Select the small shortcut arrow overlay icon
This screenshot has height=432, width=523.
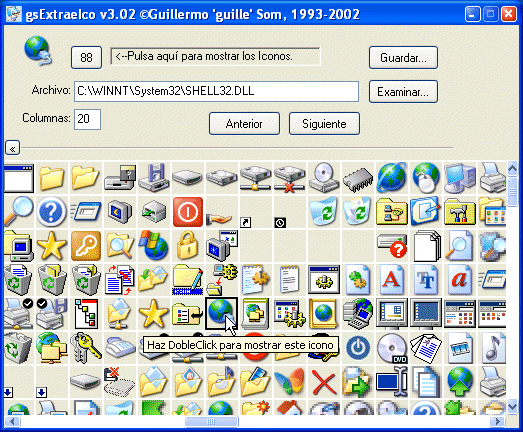tap(245, 222)
